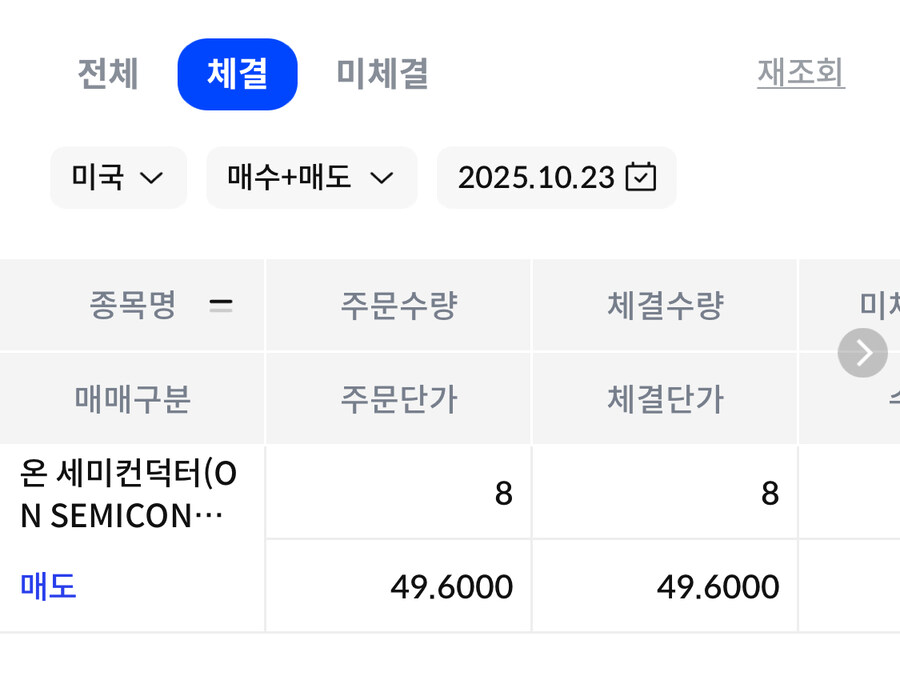The height and width of the screenshot is (676, 900).
Task: Click the executed quantity value 8
Action: click(770, 493)
